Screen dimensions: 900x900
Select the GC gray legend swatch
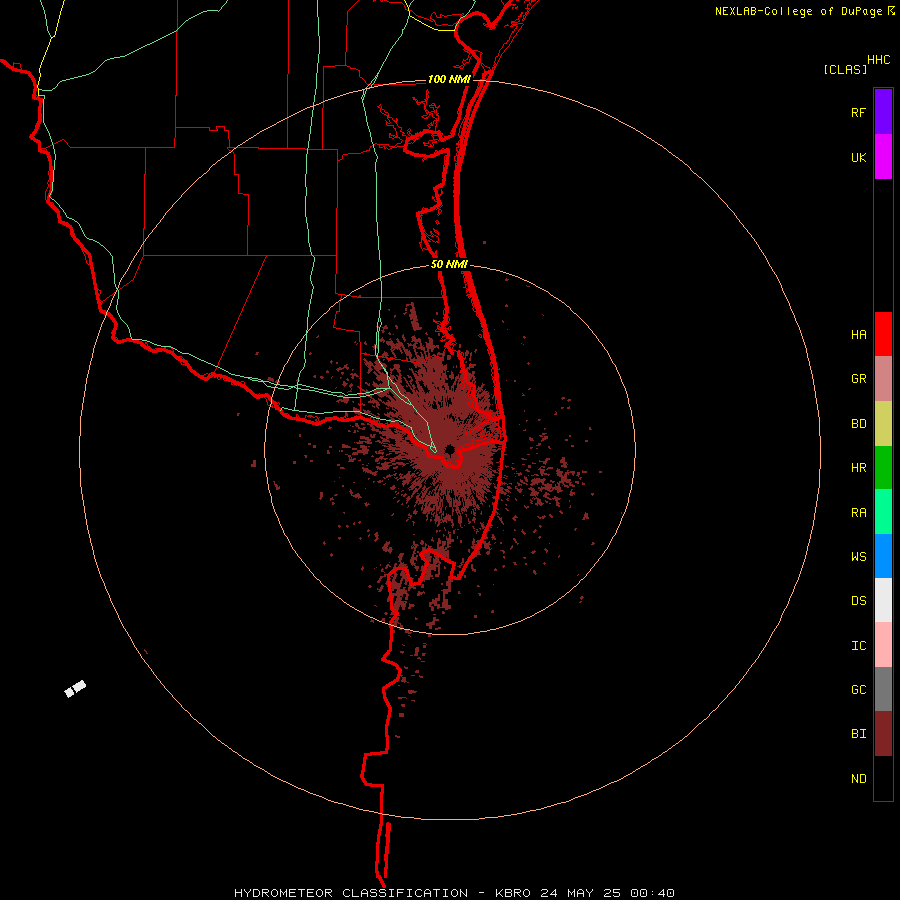coord(883,689)
